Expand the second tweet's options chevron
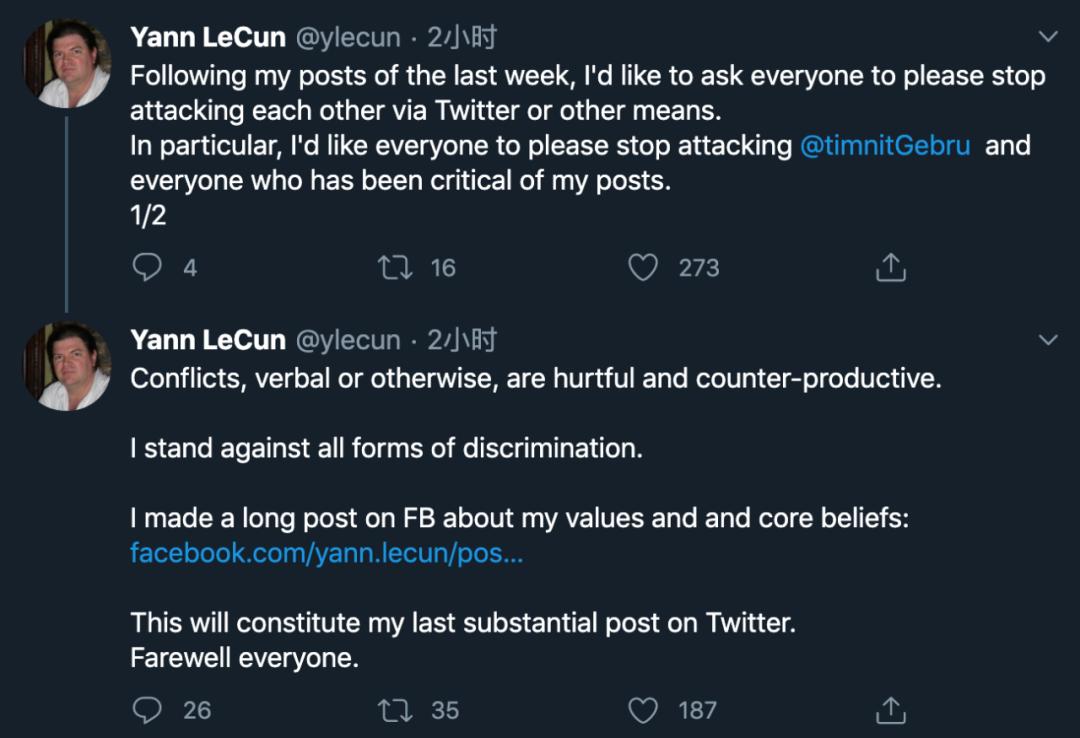This screenshot has width=1080, height=738. pos(1048,340)
